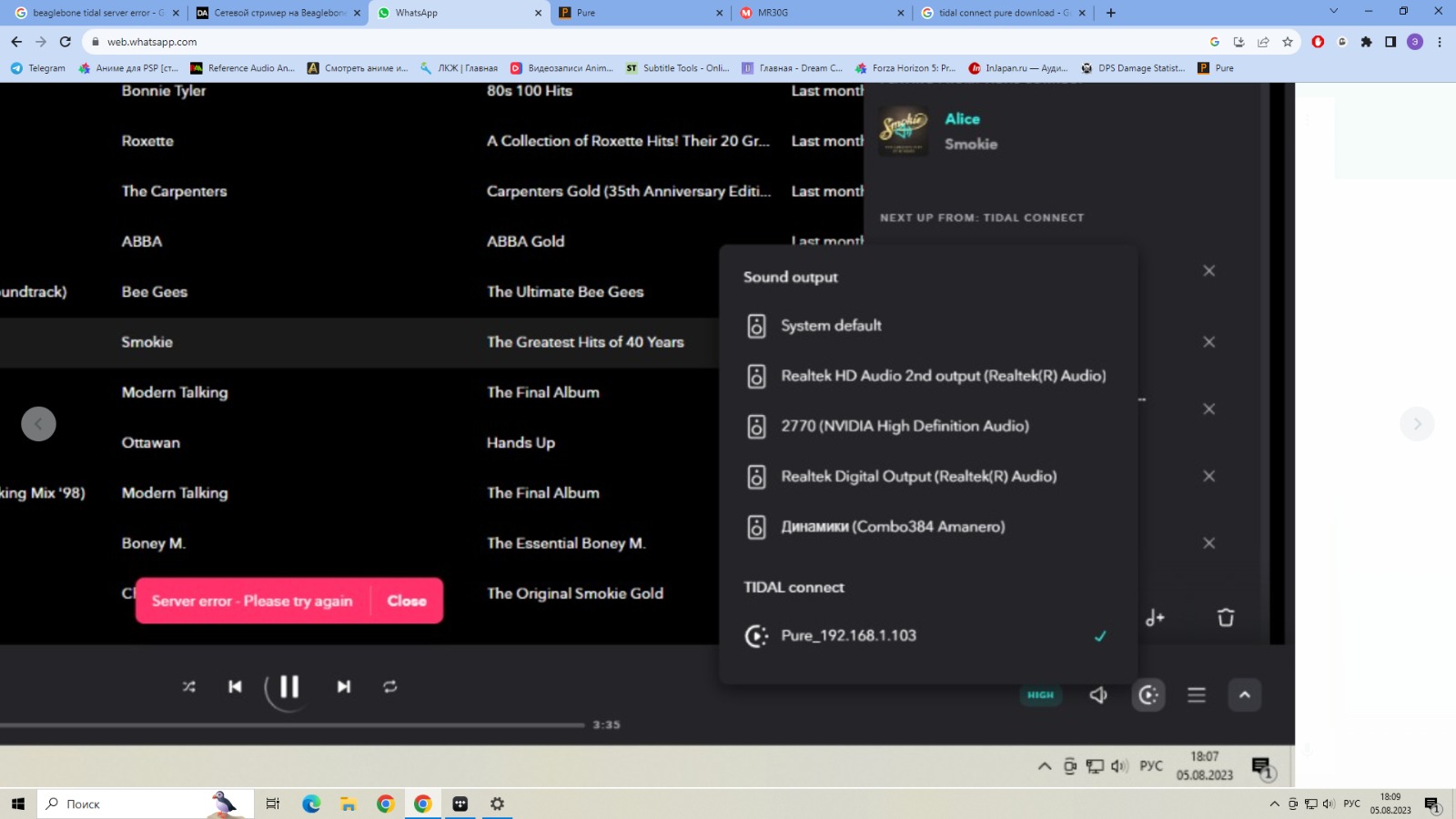This screenshot has height=819, width=1456.
Task: Select Динамики Combo384 Amanero output
Action: pyautogui.click(x=928, y=527)
